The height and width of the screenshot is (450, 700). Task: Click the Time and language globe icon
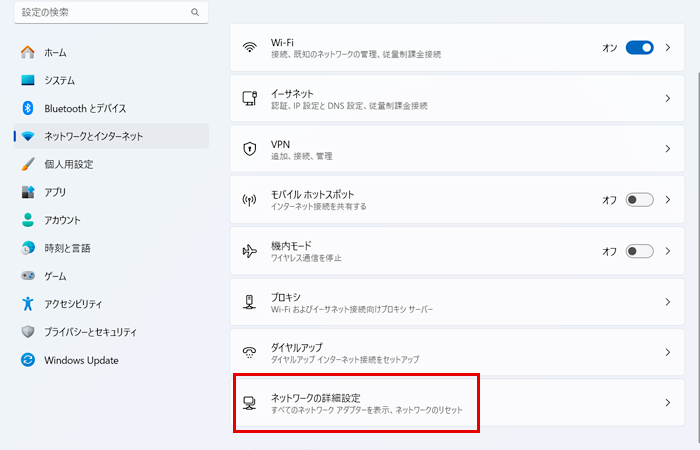tap(28, 248)
